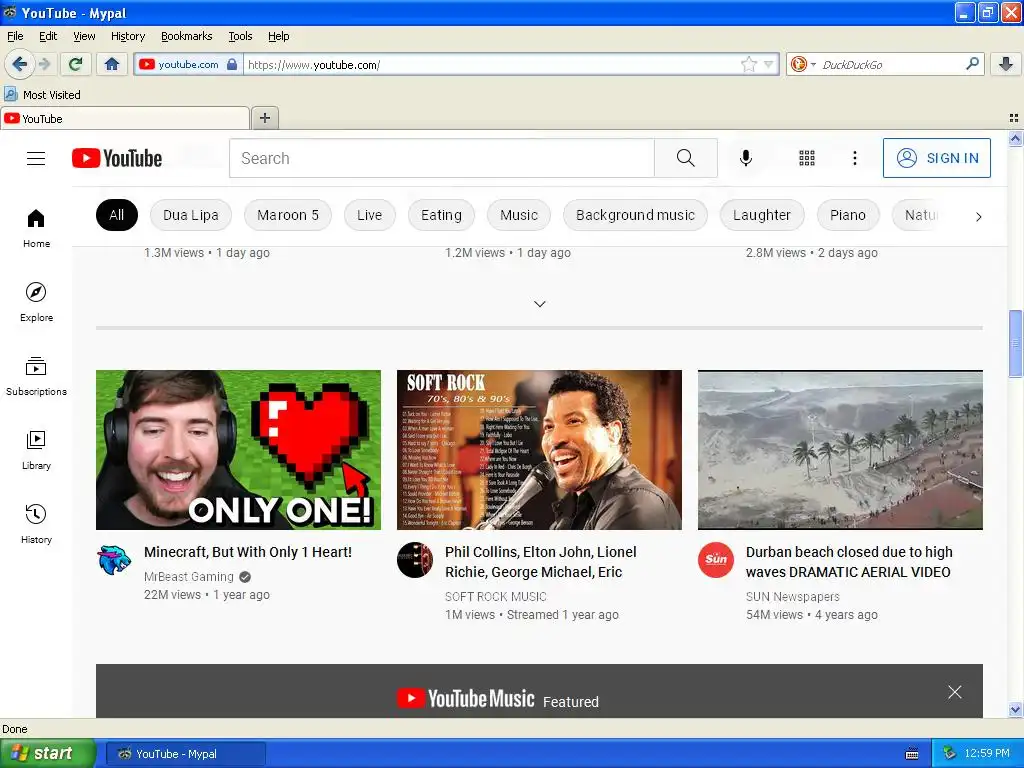Select the Dua Lipa filter chip
Viewport: 1024px width, 768px height.
191,215
